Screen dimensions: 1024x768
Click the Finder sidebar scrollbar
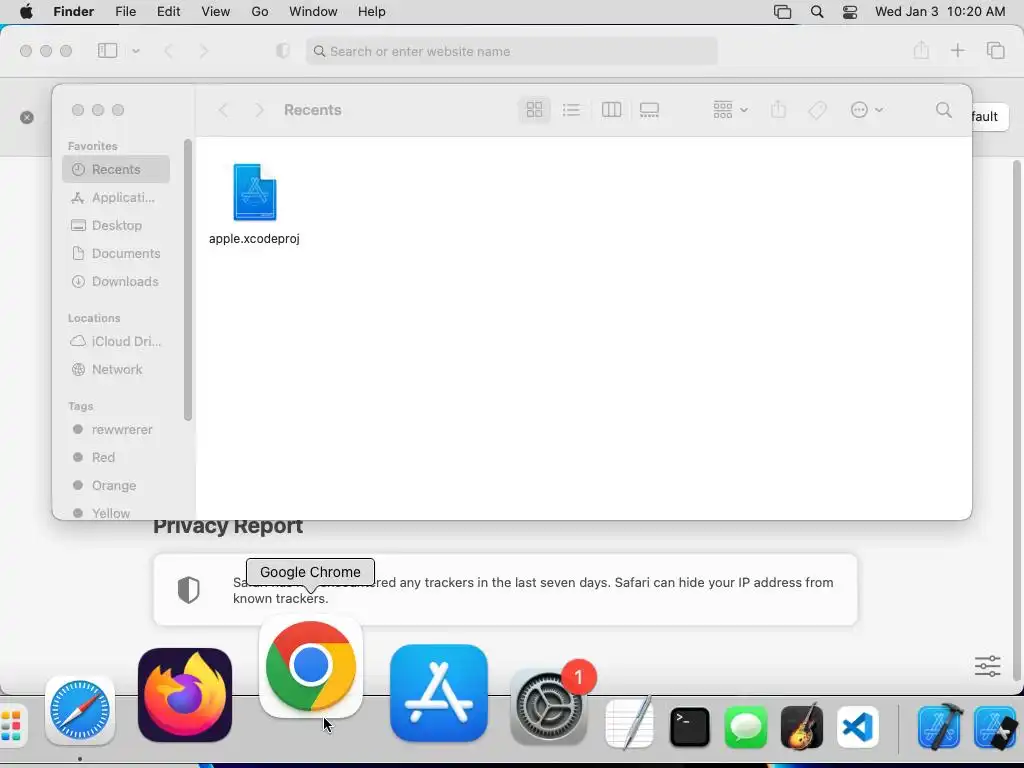(x=187, y=280)
